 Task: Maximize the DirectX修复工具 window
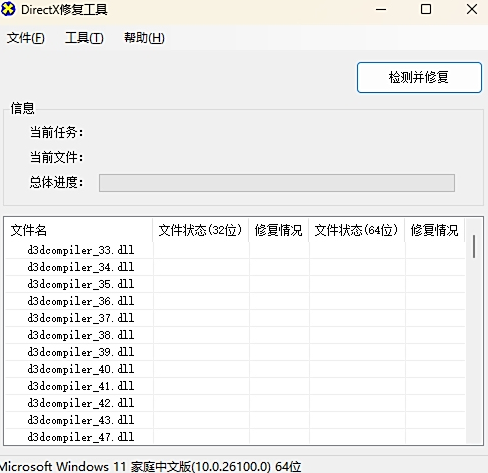point(426,9)
